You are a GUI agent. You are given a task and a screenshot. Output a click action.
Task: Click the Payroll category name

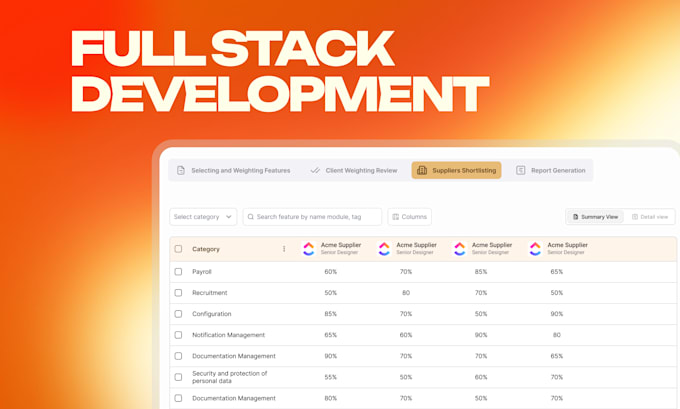click(202, 272)
